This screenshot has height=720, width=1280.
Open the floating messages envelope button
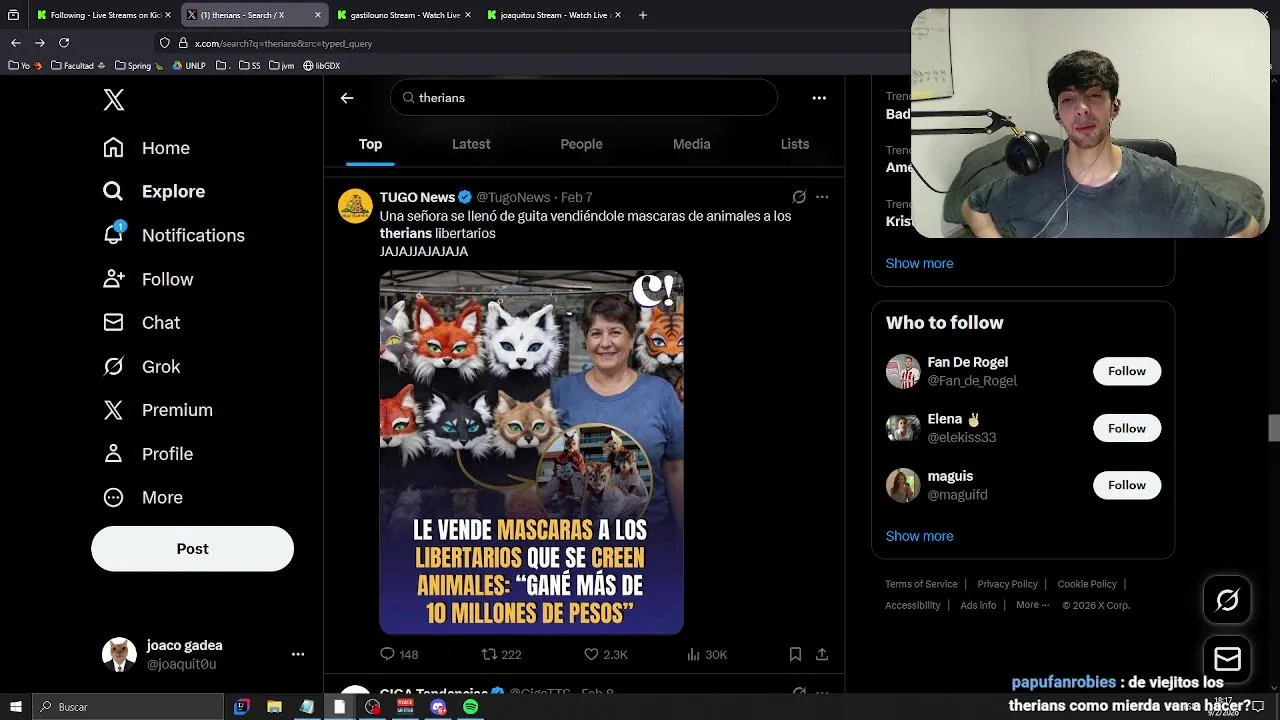[1227, 660]
